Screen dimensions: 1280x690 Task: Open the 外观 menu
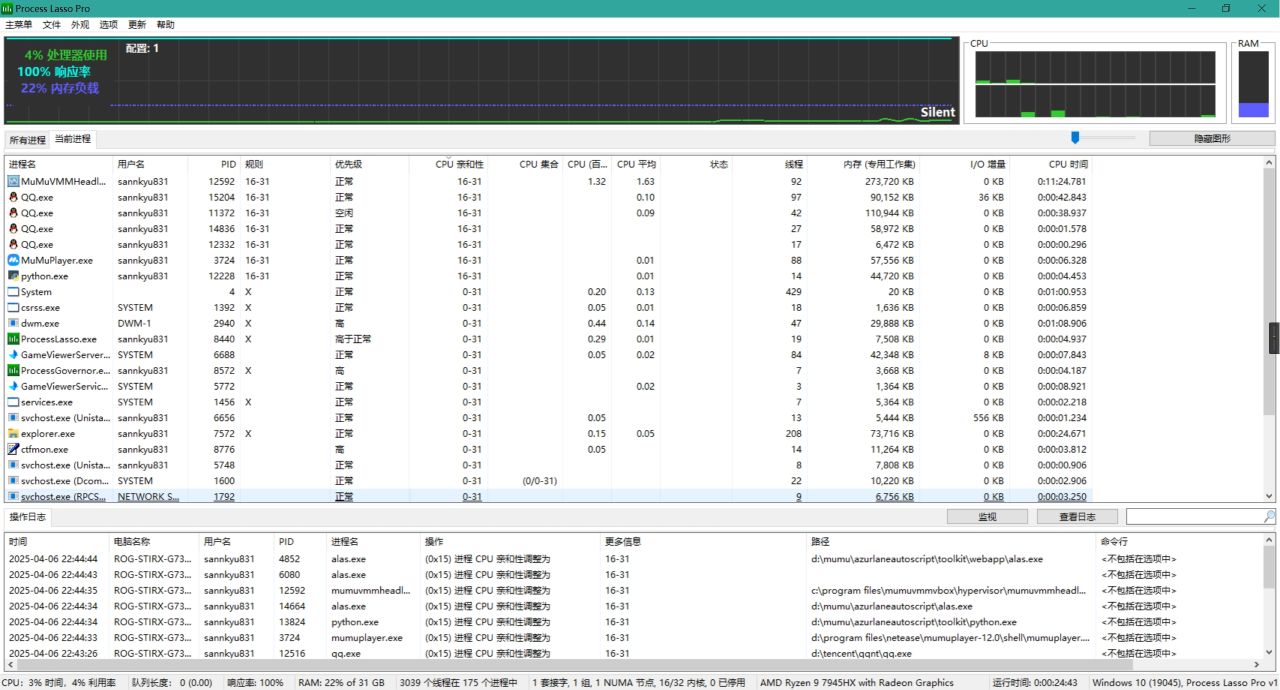[80, 24]
